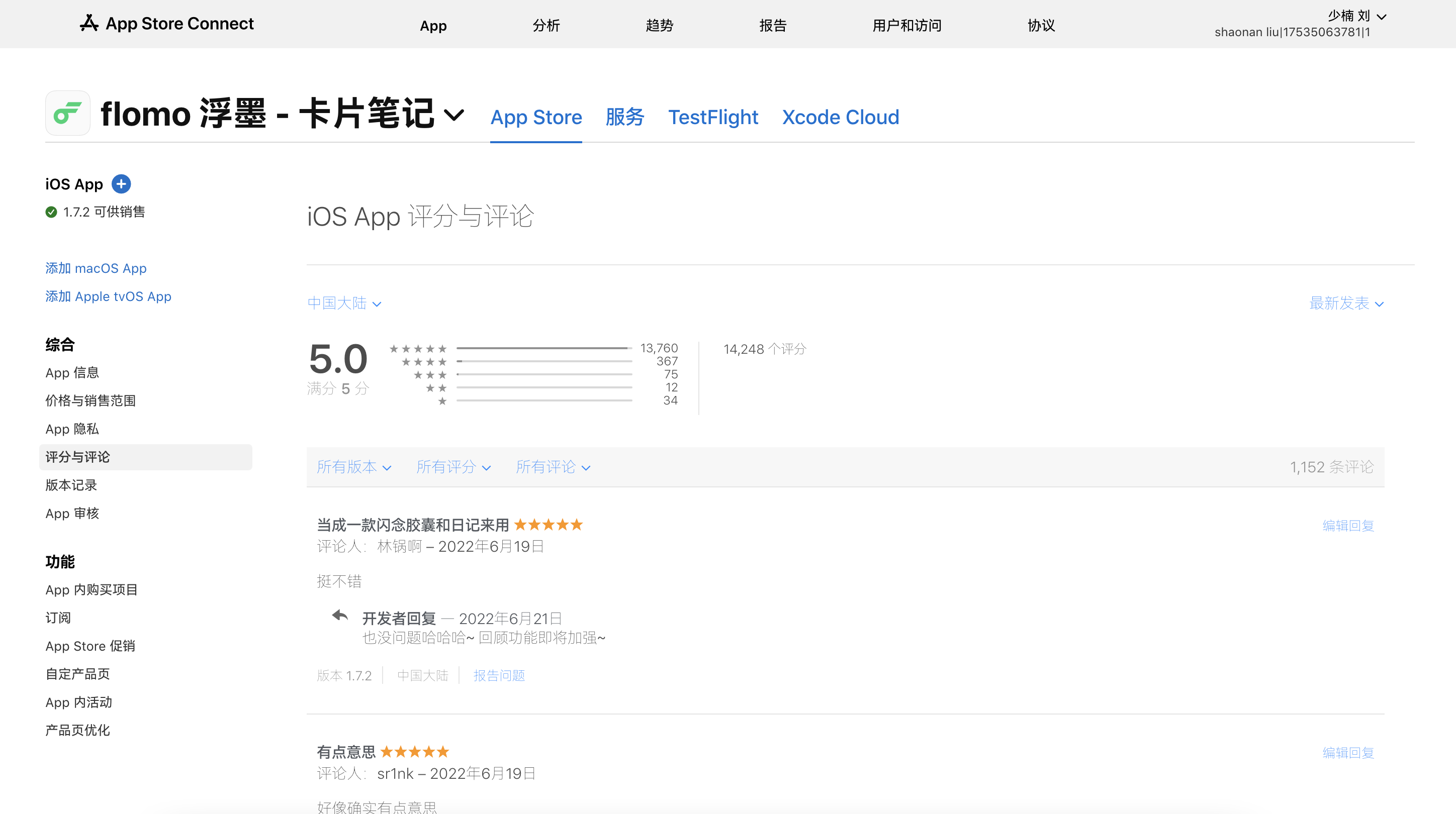This screenshot has height=814, width=1456.
Task: Click the App Store Connect logo icon
Action: 89,23
